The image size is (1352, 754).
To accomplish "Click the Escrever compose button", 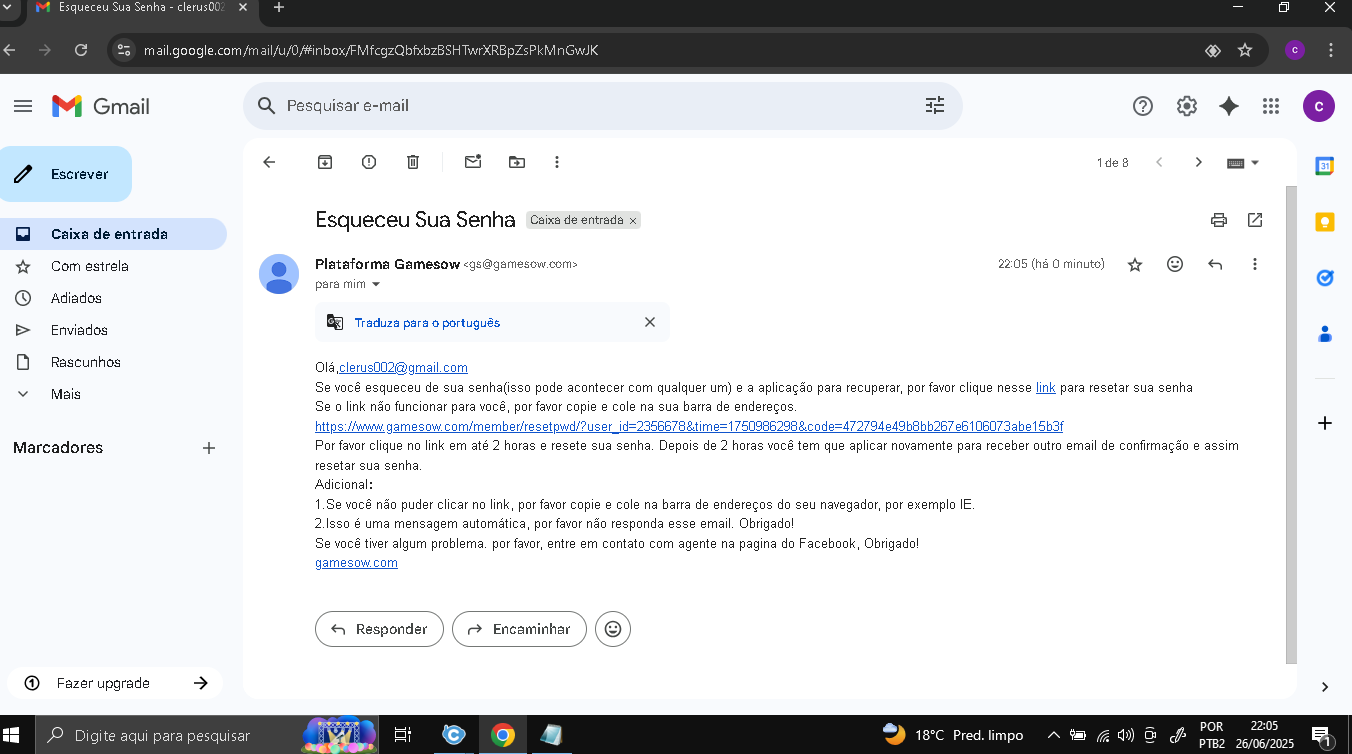I will tap(66, 174).
